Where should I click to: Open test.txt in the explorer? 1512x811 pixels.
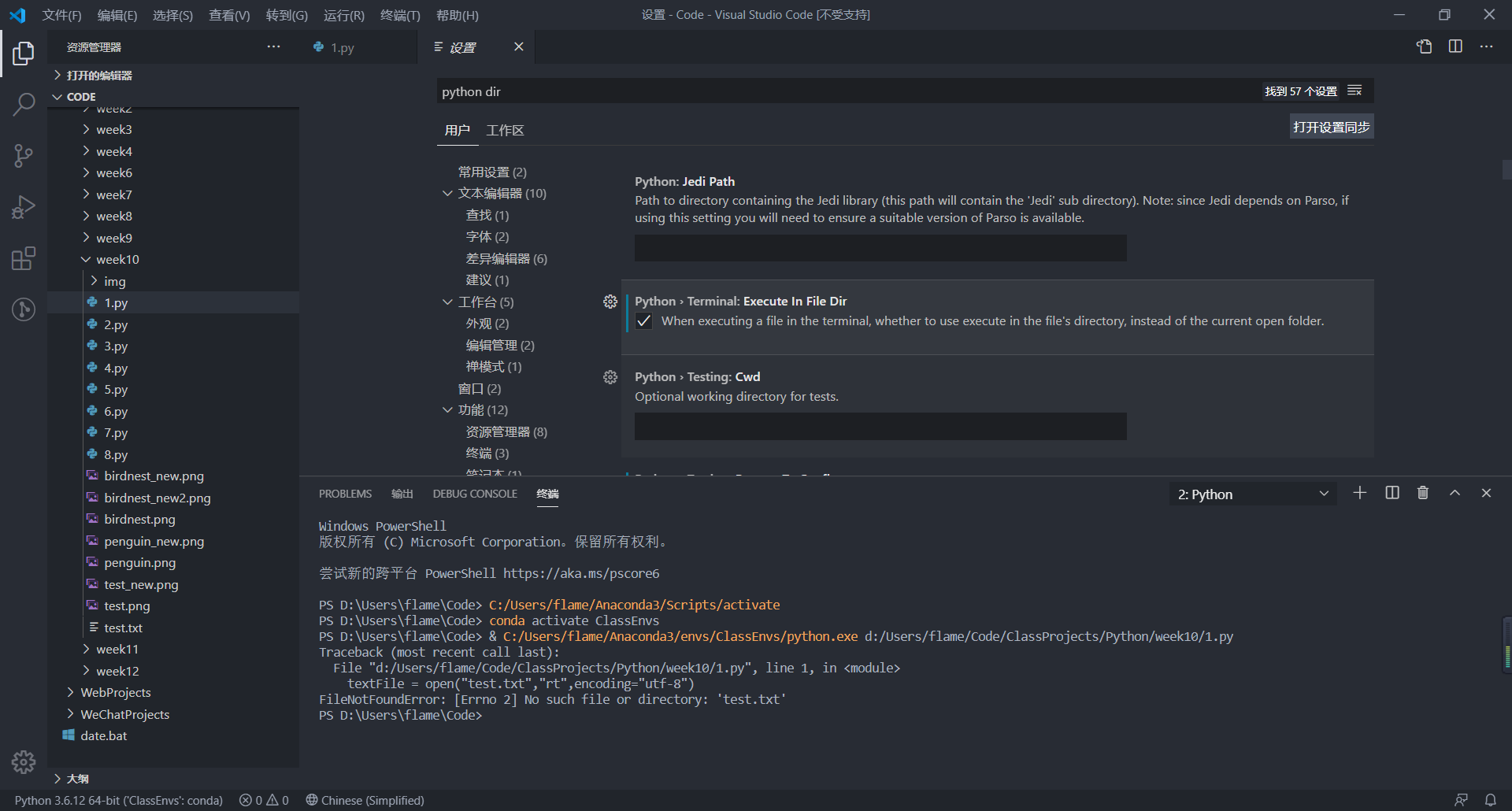click(123, 628)
